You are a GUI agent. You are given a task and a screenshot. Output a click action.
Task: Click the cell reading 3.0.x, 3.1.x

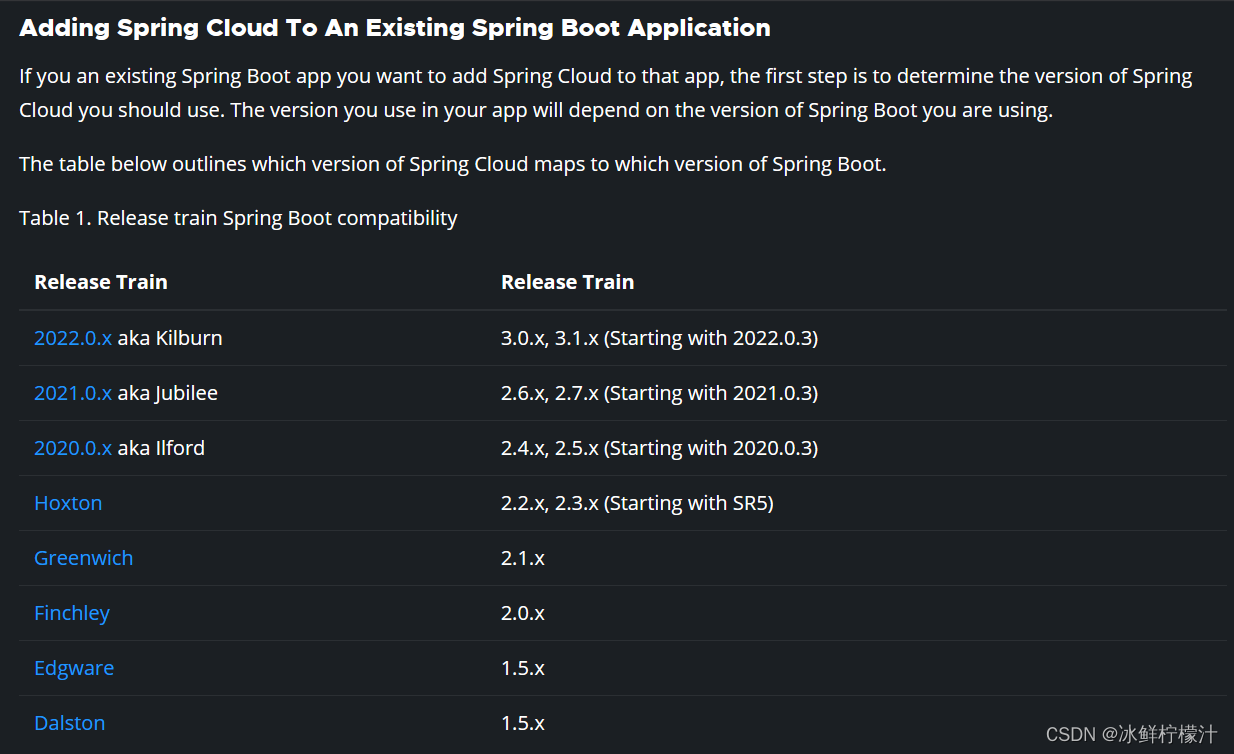pyautogui.click(x=659, y=338)
